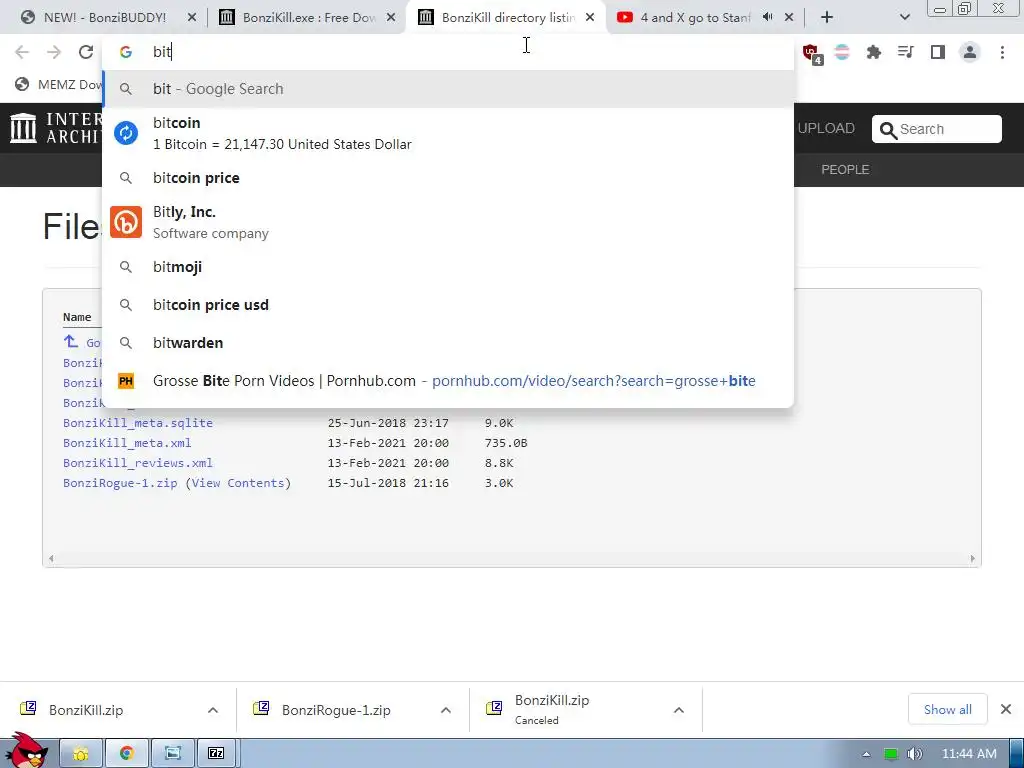Click the green network tray icon
This screenshot has height=768, width=1024.
pyautogui.click(x=891, y=754)
